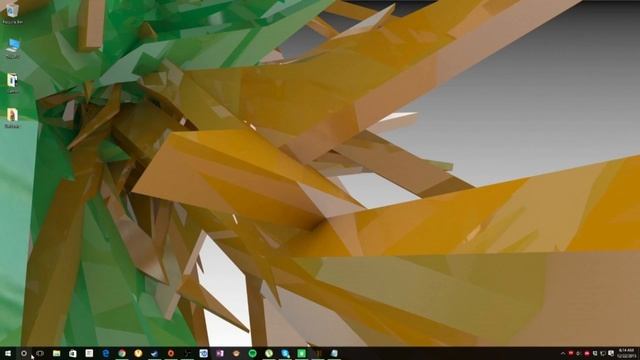Launch File Explorer from the taskbar
The image size is (640, 360).
pyautogui.click(x=56, y=353)
